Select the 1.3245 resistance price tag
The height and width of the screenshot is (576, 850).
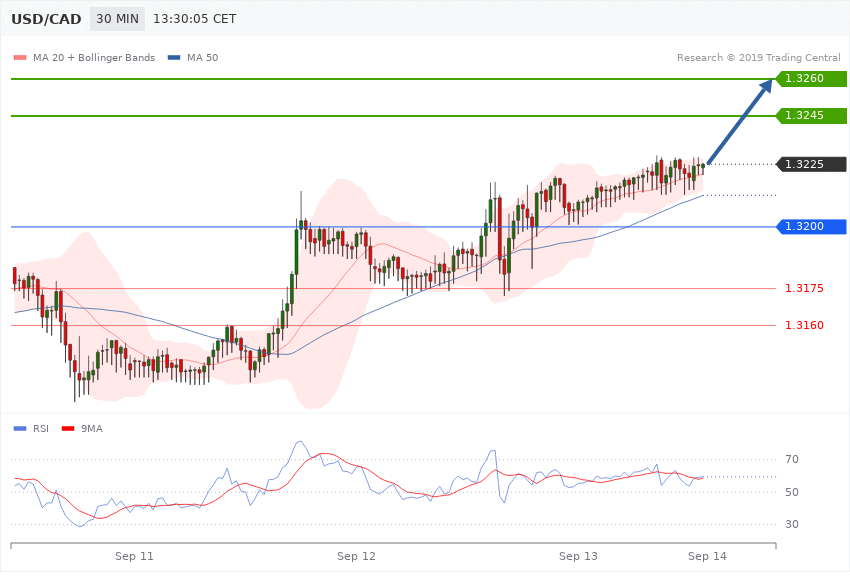812,115
